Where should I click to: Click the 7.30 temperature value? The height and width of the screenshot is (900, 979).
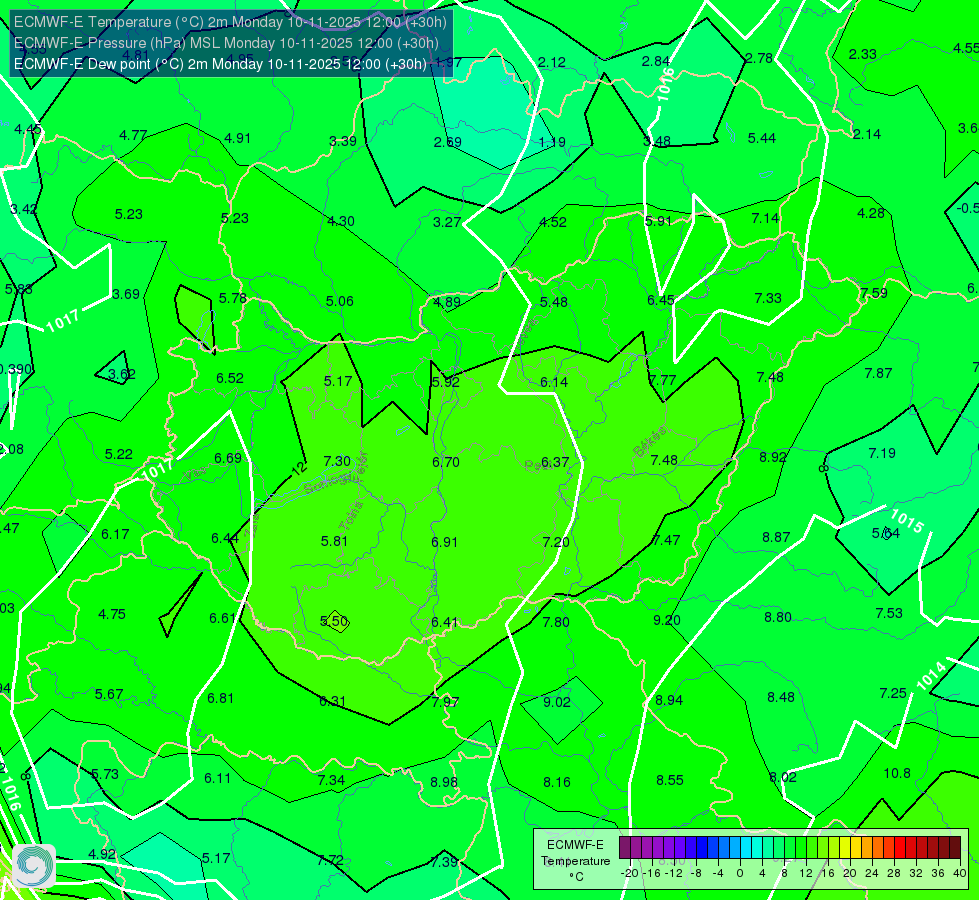337,462
